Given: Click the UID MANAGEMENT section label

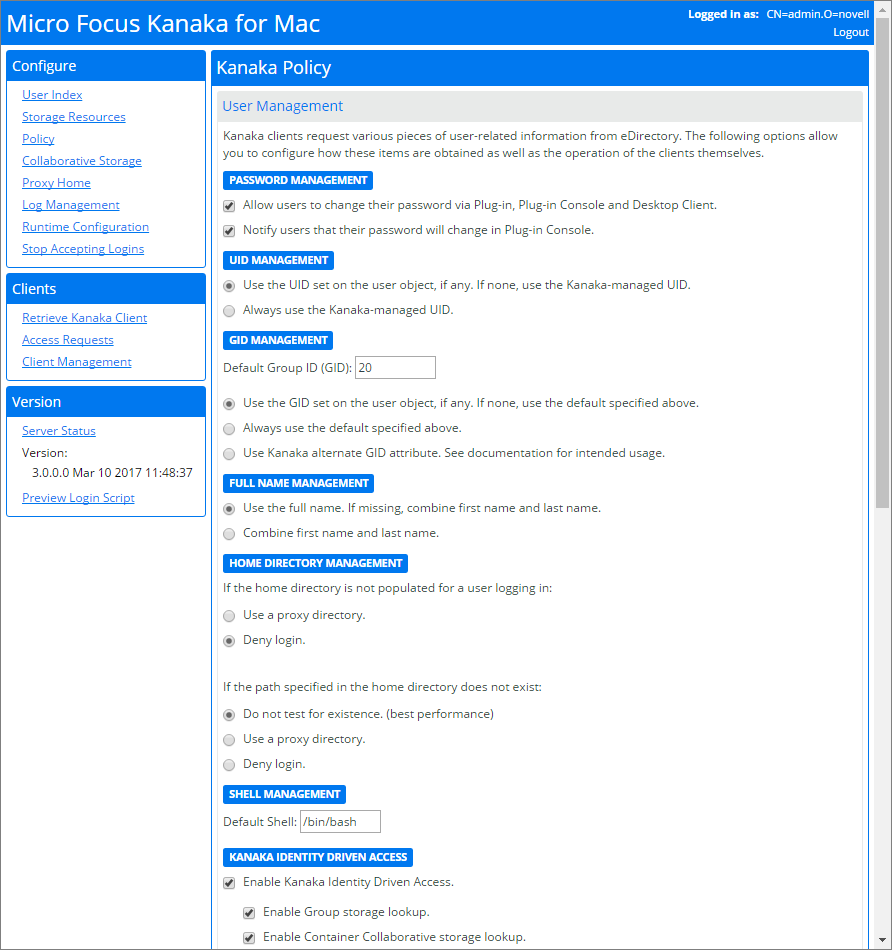Looking at the screenshot, I should point(279,260).
